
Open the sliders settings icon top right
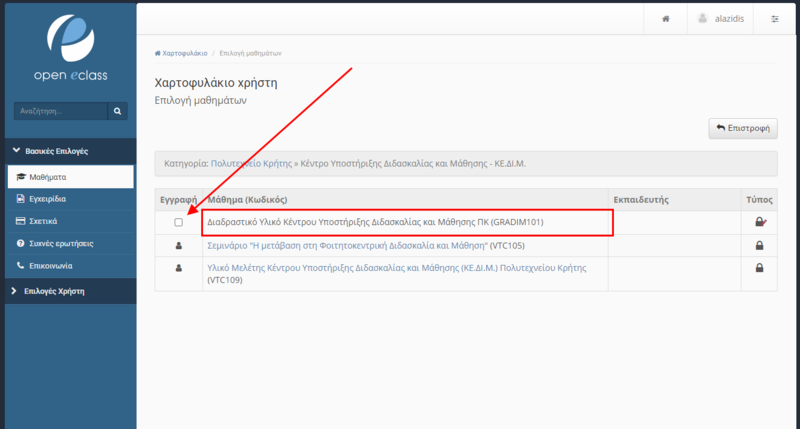pos(774,19)
